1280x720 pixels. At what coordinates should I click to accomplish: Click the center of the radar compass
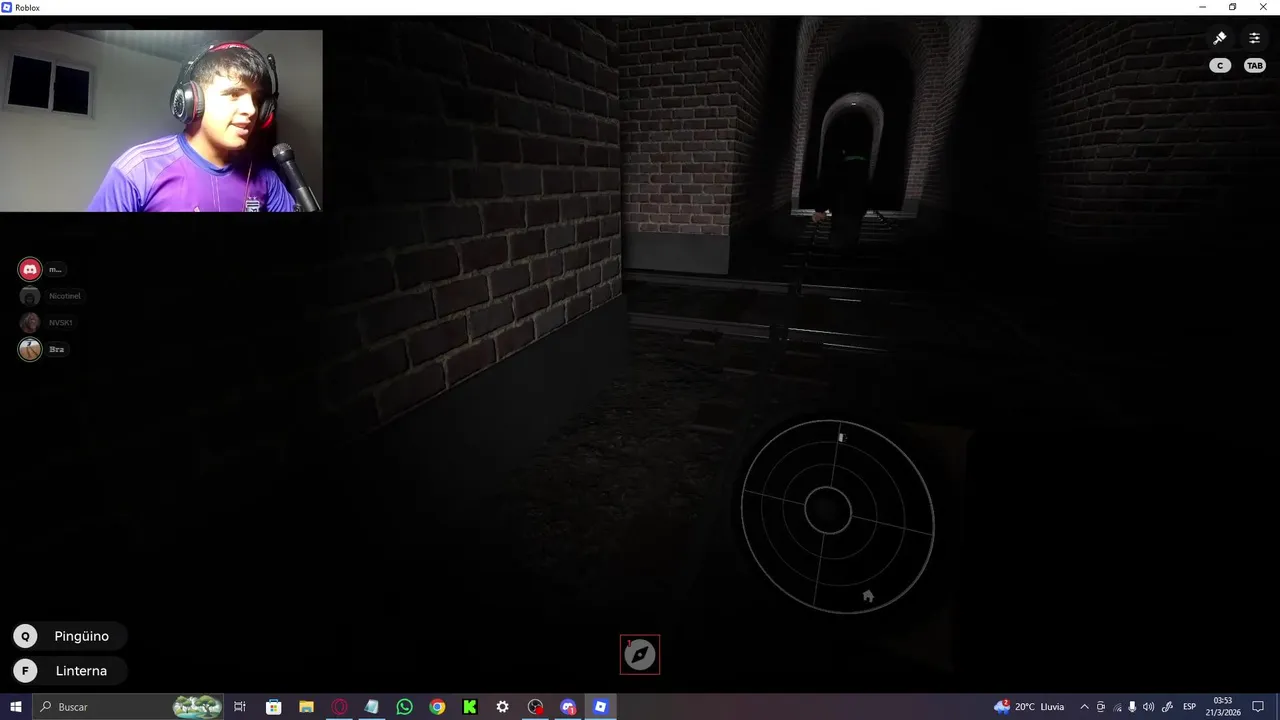coord(827,512)
